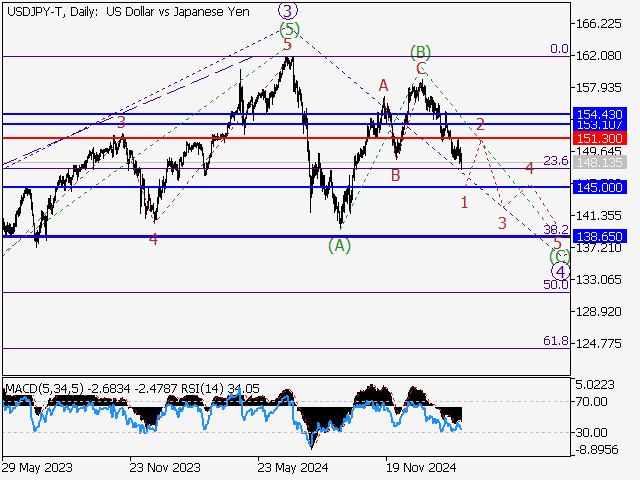Click the red 1 projected wave label
640x480 pixels.
[x=464, y=202]
